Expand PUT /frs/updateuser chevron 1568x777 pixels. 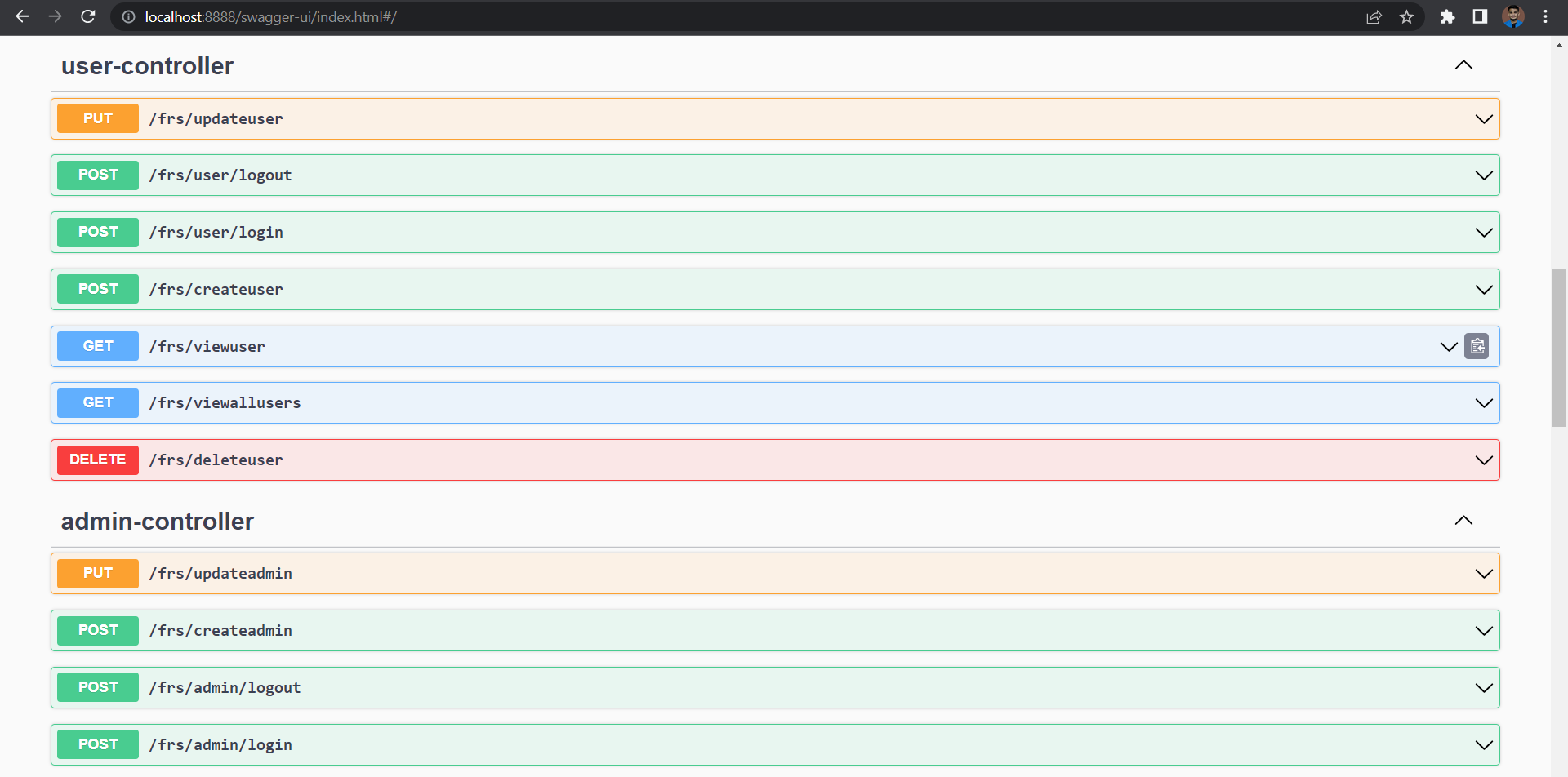[x=1484, y=119]
